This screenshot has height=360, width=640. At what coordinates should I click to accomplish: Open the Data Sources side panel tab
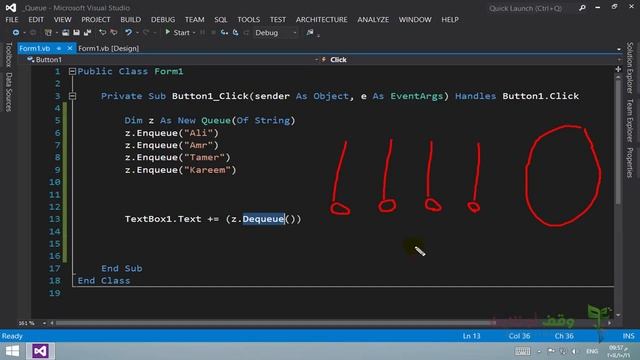tap(8, 92)
